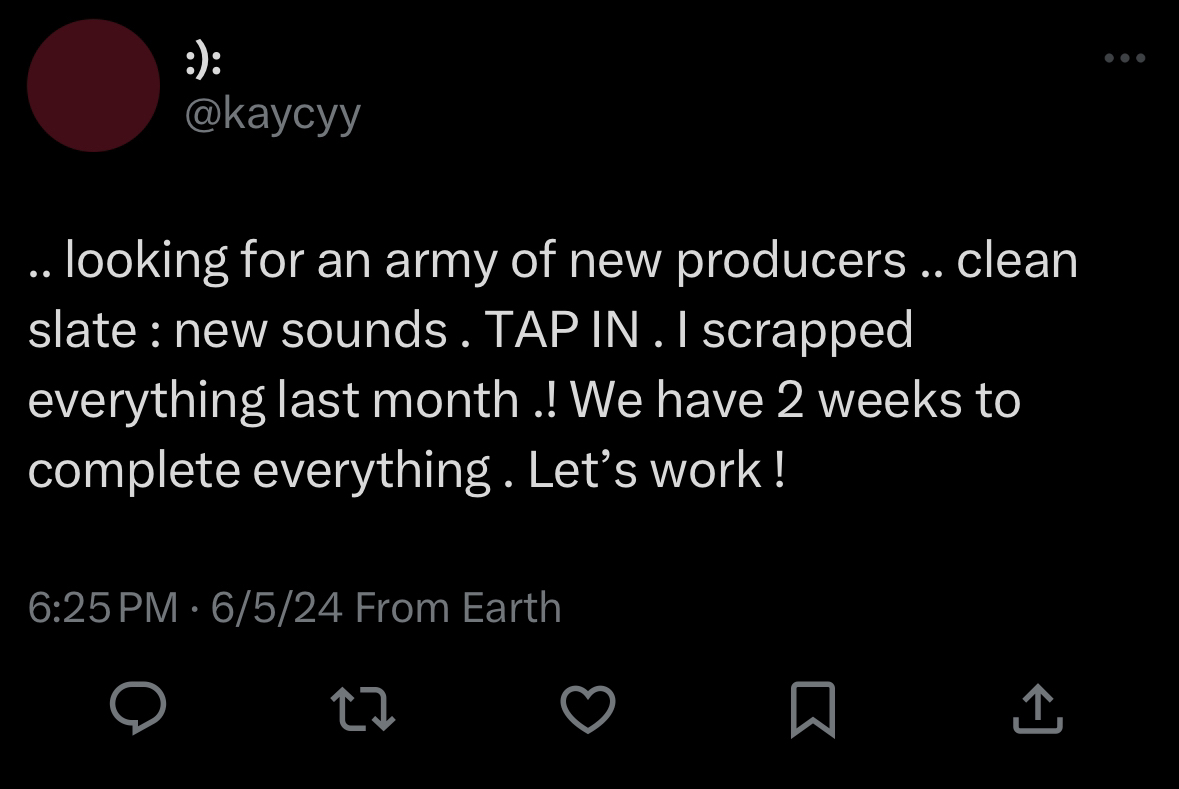Open the share icon for this tweet
The width and height of the screenshot is (1179, 789).
tap(1036, 709)
